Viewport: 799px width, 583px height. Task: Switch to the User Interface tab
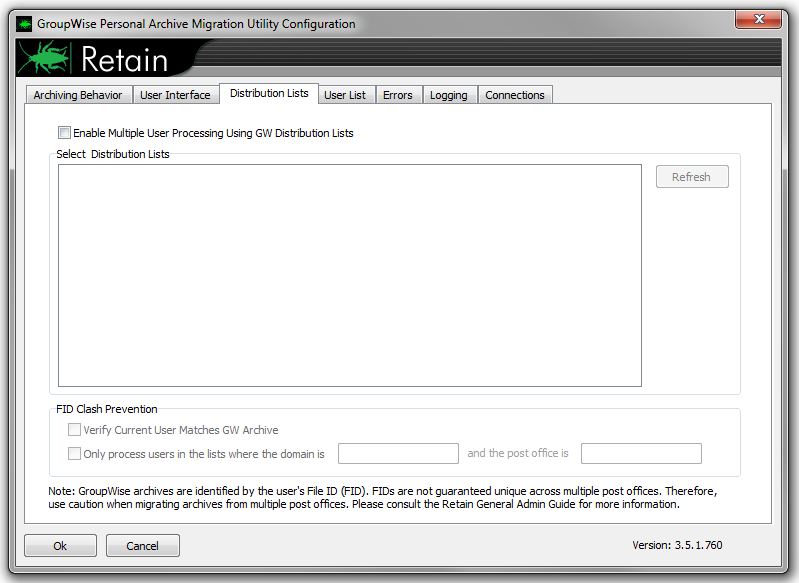point(175,95)
